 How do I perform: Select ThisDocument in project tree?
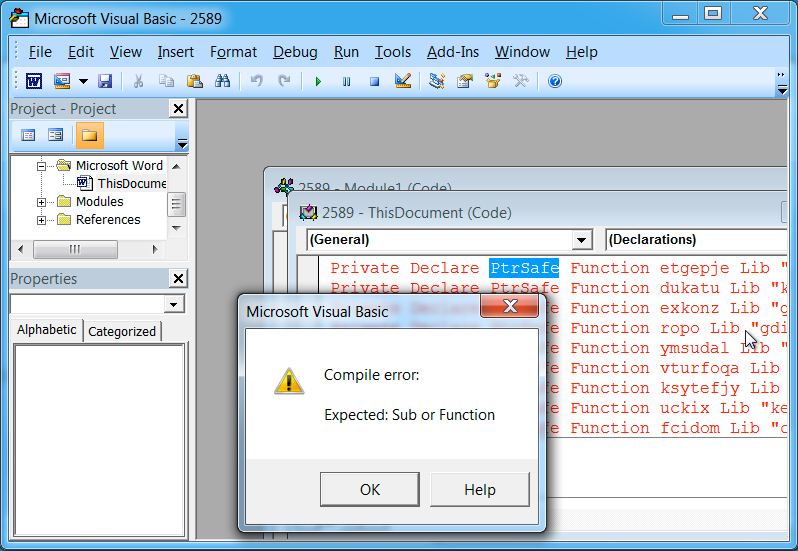click(132, 183)
